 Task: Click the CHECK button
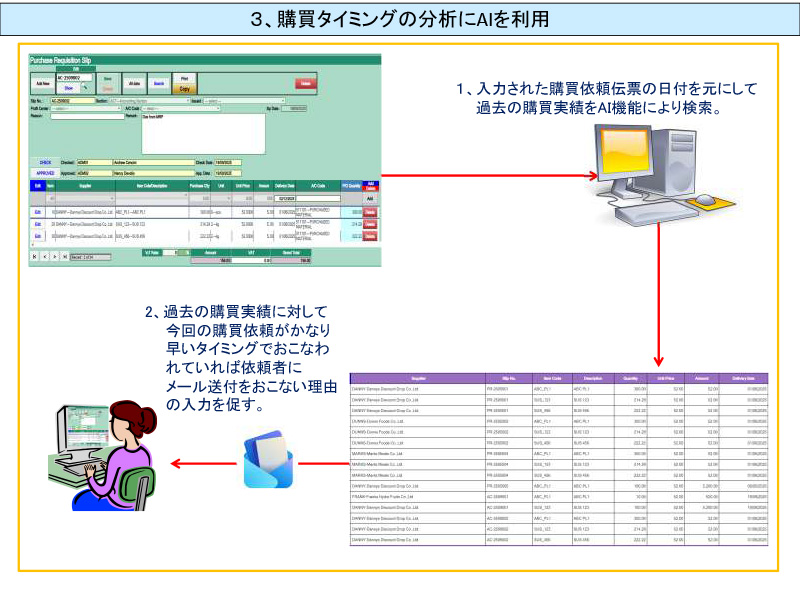pyautogui.click(x=45, y=162)
